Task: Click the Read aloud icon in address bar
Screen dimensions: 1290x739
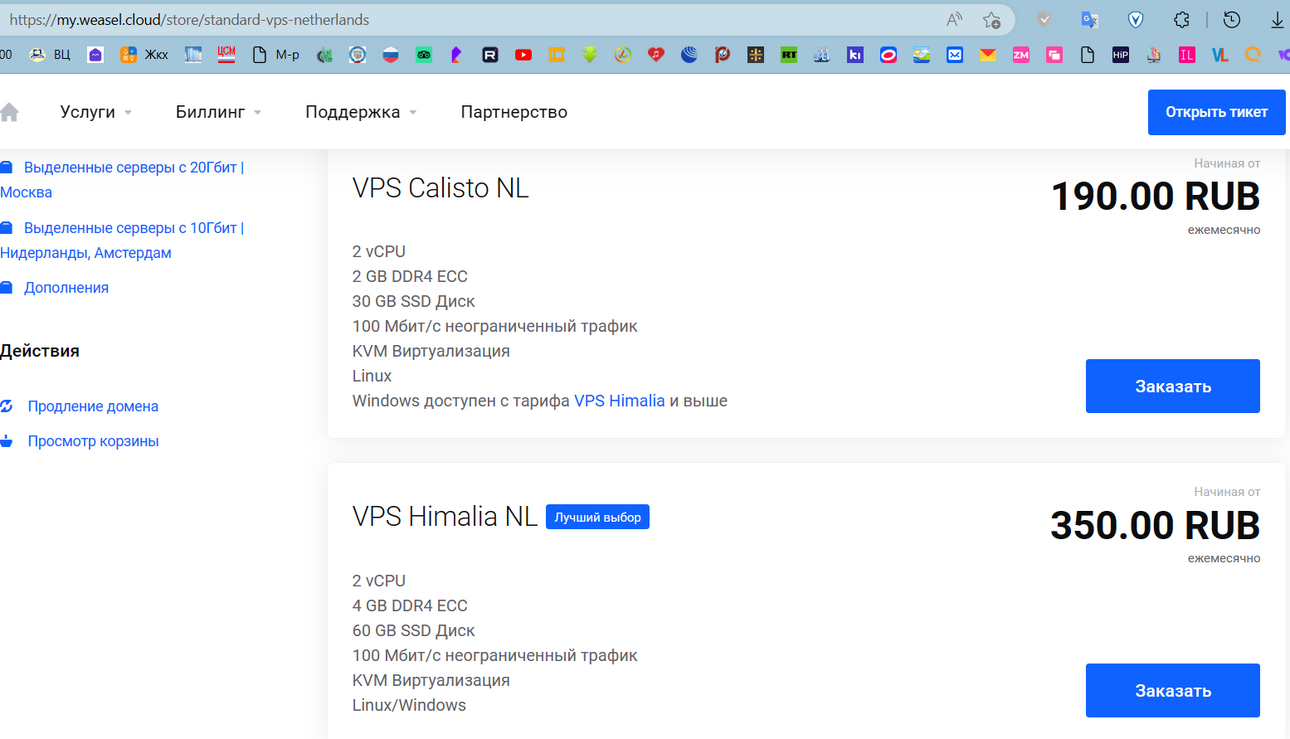Action: coord(954,20)
